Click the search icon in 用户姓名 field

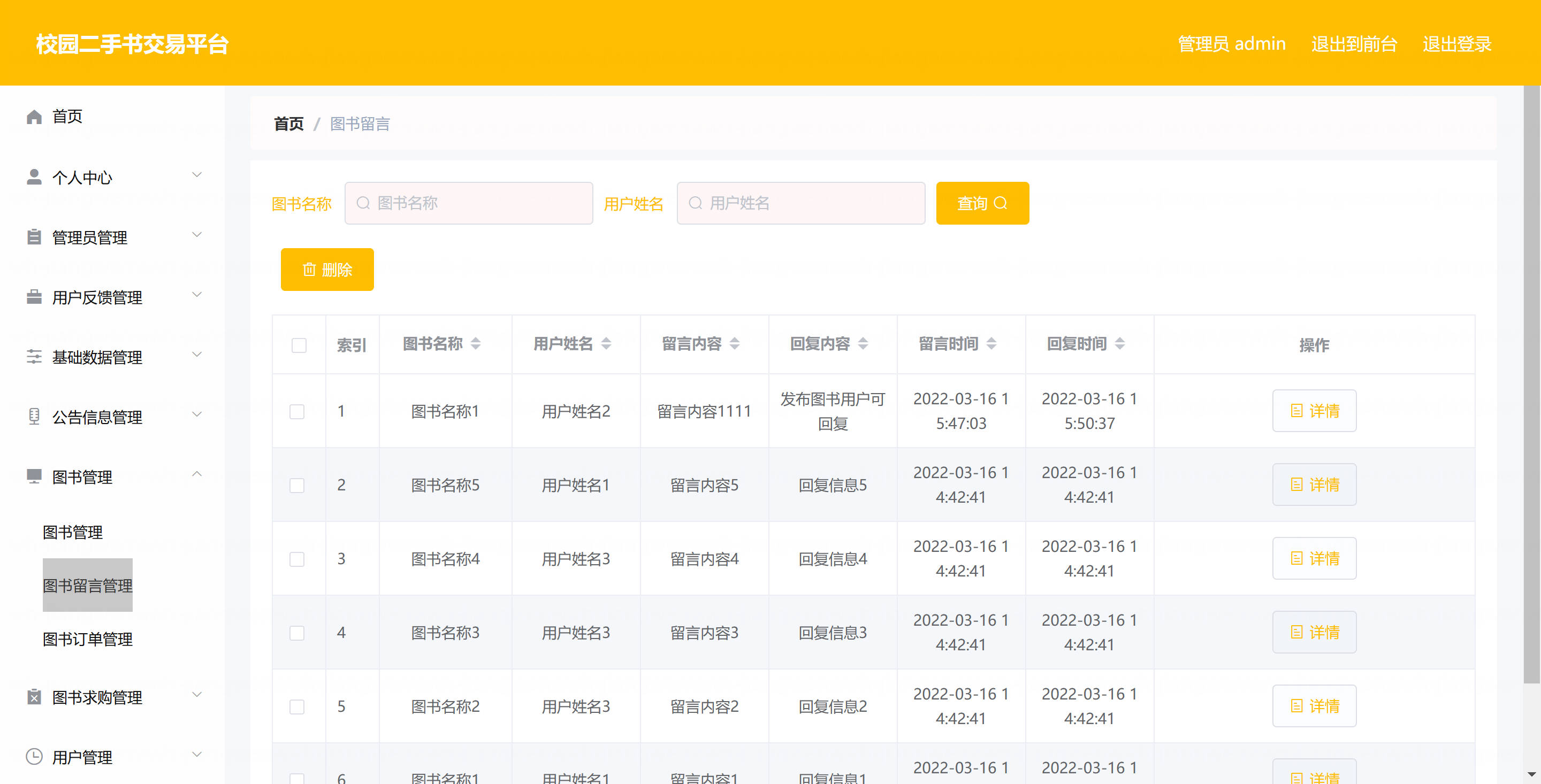695,203
